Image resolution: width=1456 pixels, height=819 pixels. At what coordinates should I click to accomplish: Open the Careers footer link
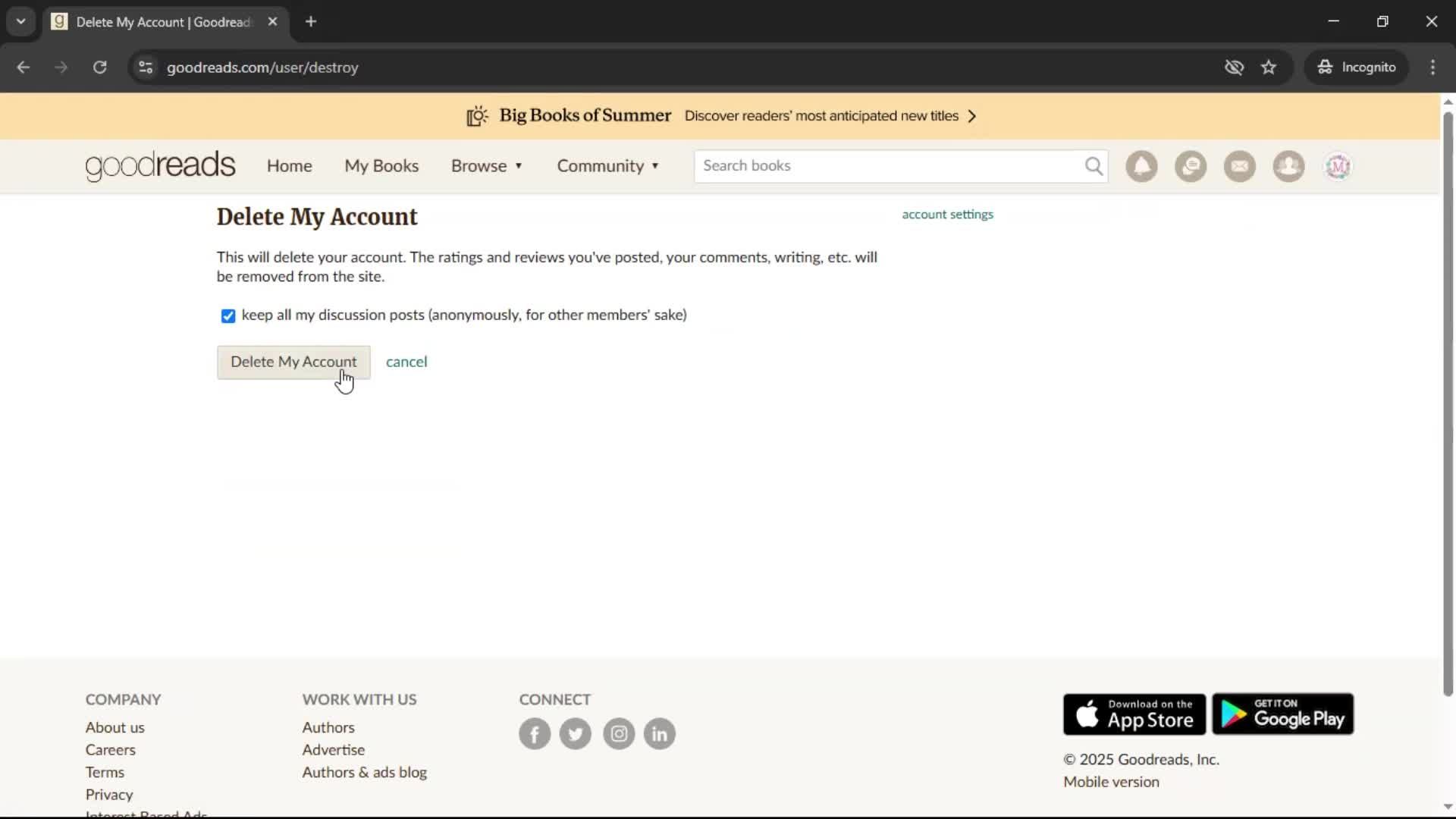[110, 750]
